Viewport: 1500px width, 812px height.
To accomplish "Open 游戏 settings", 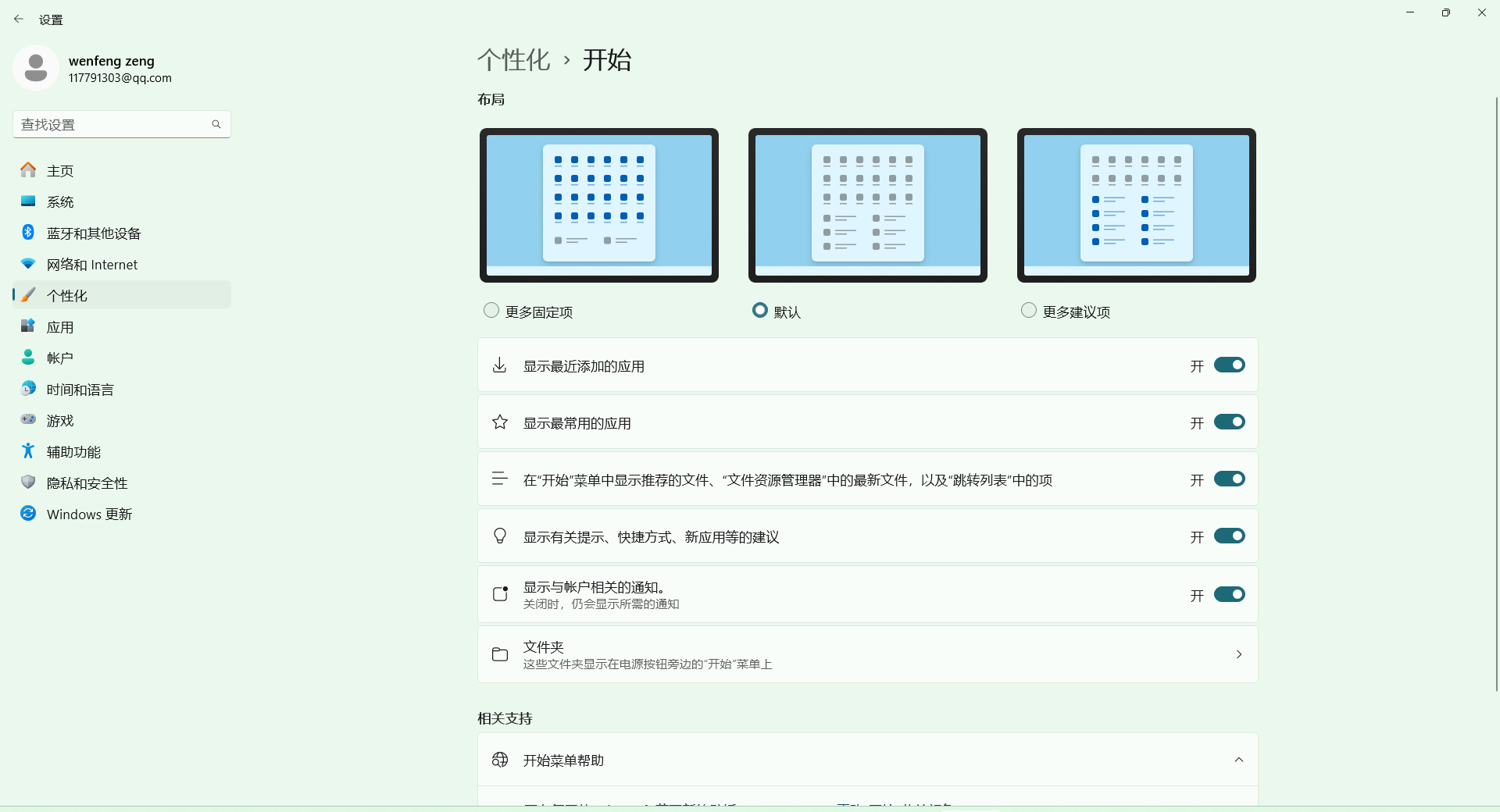I will coord(122,420).
